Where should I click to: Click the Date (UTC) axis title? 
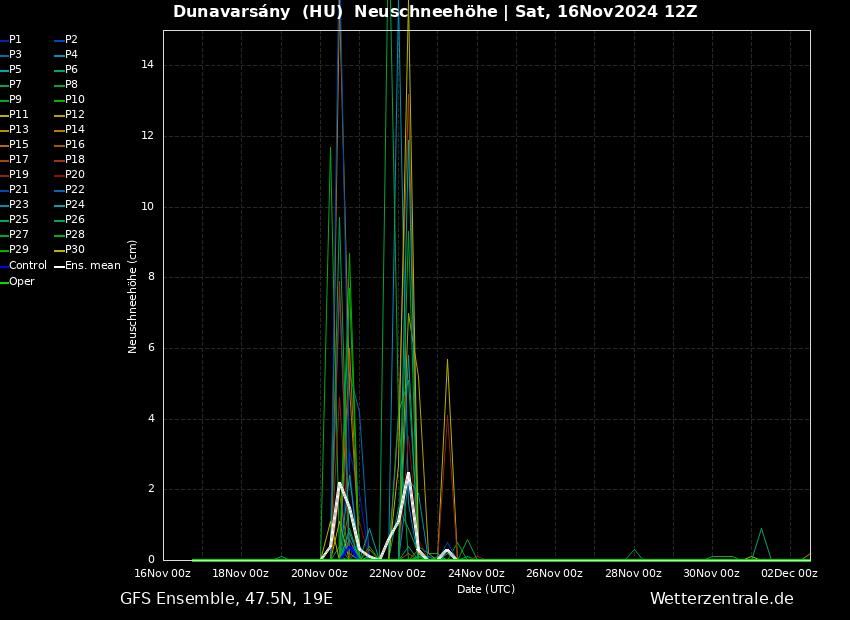click(x=486, y=589)
